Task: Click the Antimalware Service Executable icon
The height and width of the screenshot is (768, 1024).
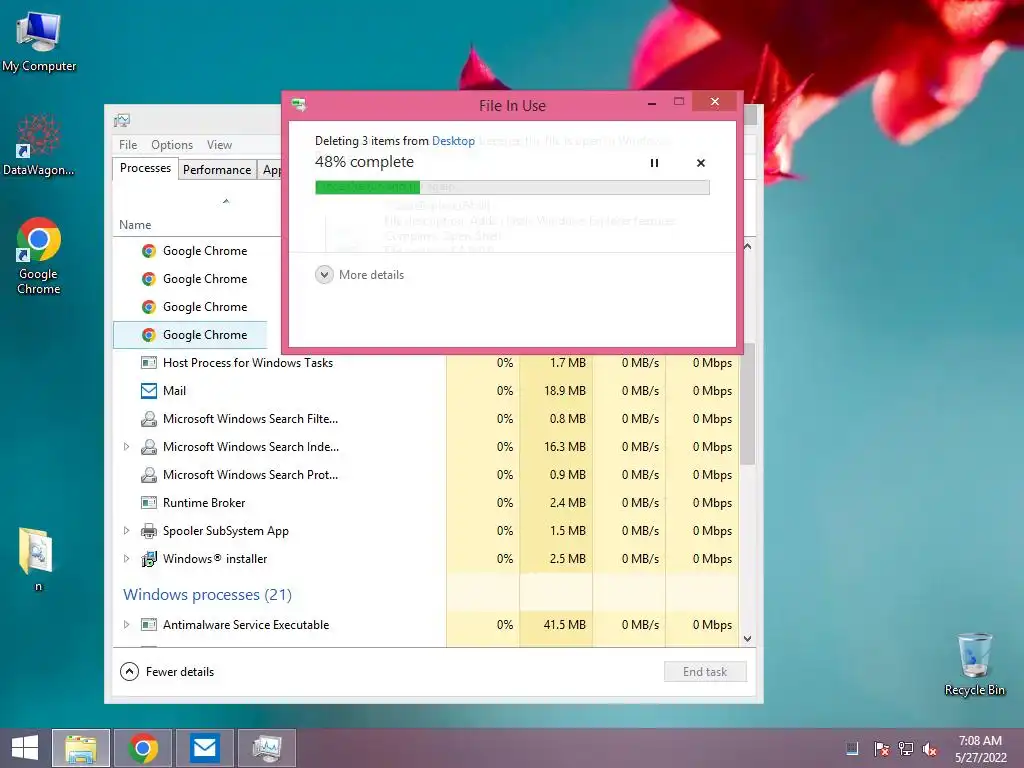Action: click(149, 624)
